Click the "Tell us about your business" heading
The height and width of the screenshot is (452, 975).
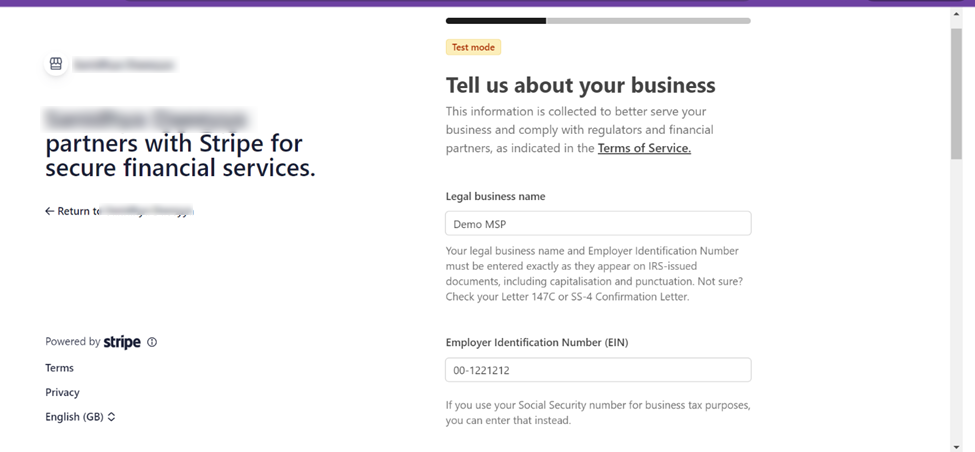[x=580, y=85]
